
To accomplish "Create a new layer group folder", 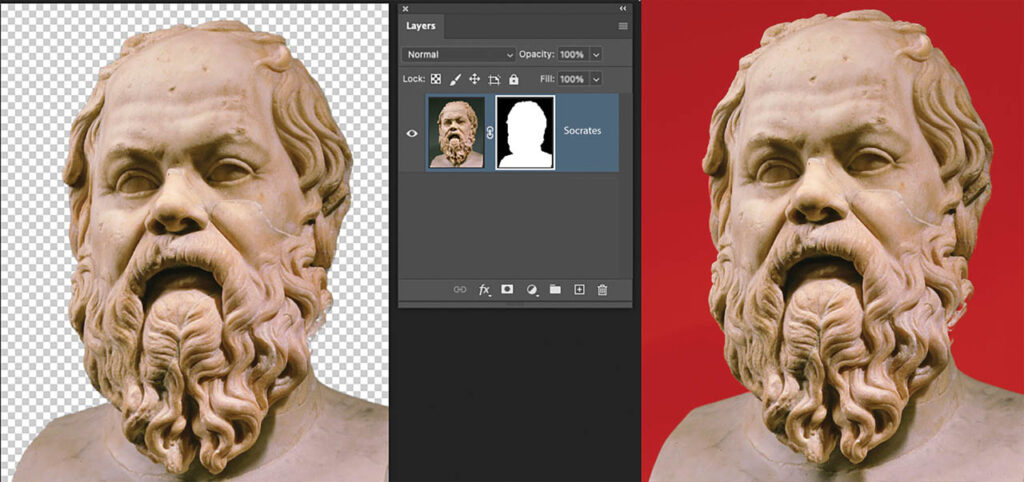I will [555, 289].
